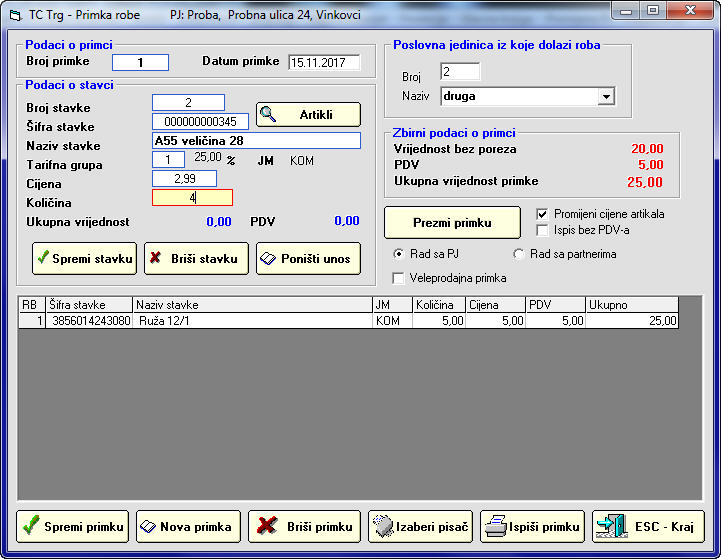Select Rad sa partnerima radio option
The height and width of the screenshot is (559, 721).
pos(518,254)
